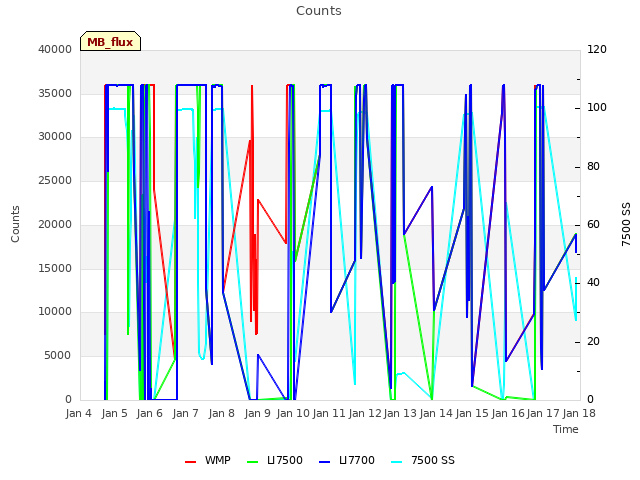The height and width of the screenshot is (480, 640).
Task: Click the 30000 left axis value
Action: (x=55, y=137)
